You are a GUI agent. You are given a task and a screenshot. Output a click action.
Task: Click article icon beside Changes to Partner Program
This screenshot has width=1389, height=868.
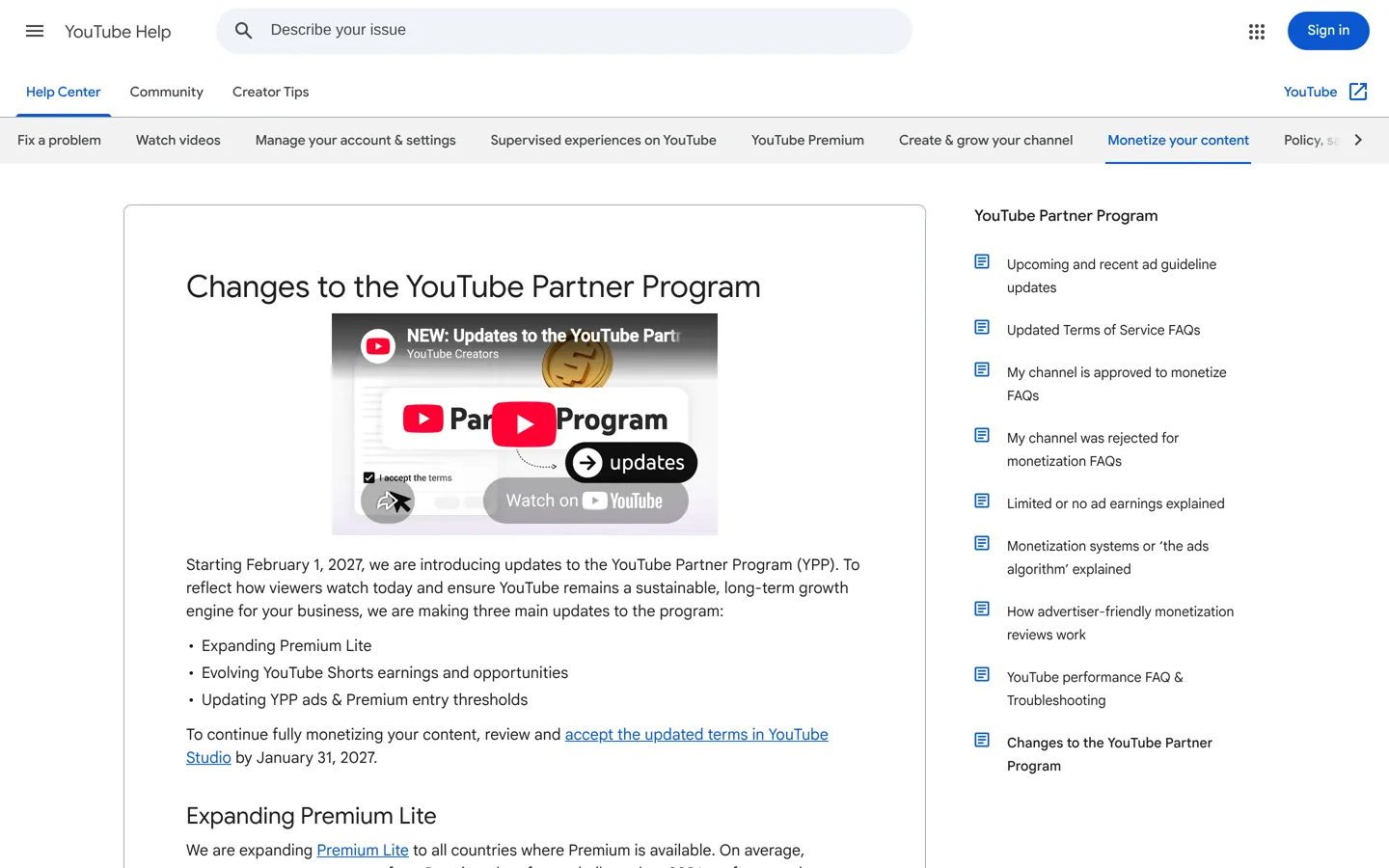tap(982, 740)
